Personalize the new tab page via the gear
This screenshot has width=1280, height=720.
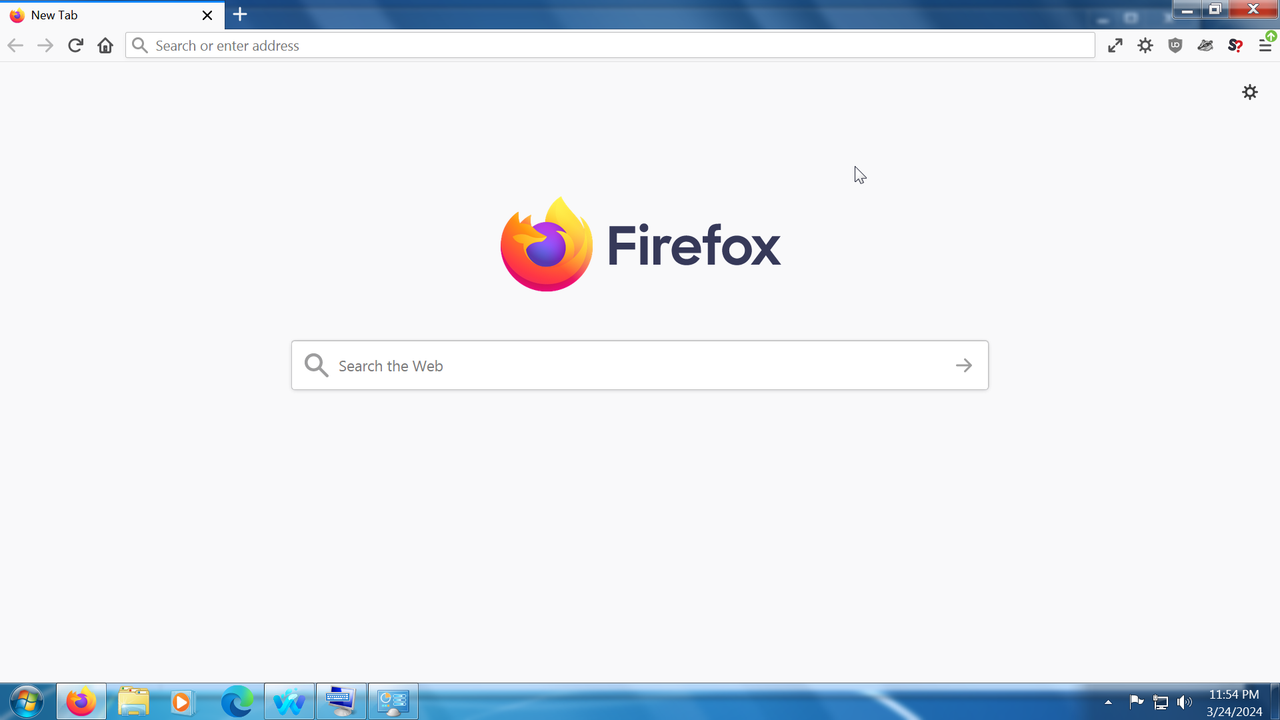point(1250,92)
